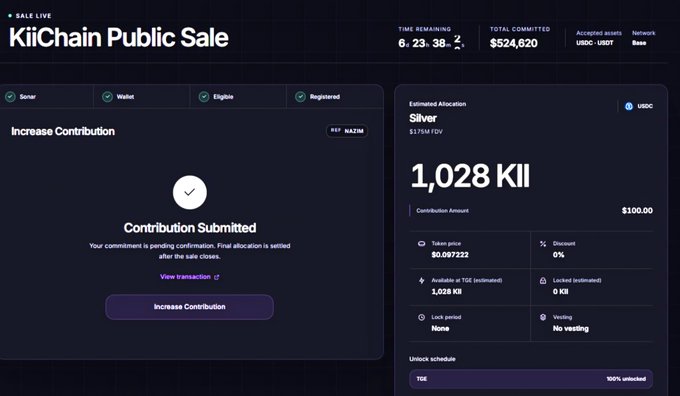Select the Wallet step tab
The width and height of the screenshot is (680, 396).
pyautogui.click(x=141, y=97)
